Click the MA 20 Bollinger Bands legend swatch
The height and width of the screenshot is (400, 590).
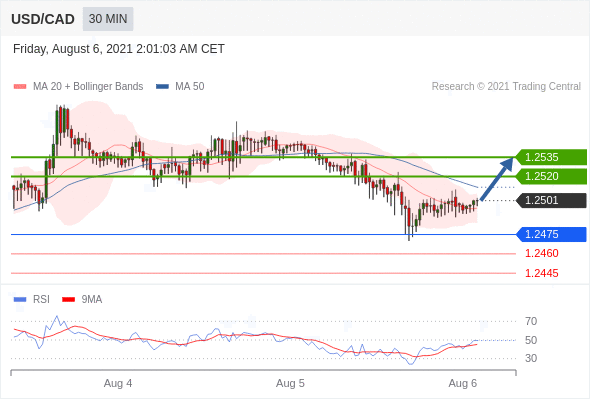[x=20, y=87]
